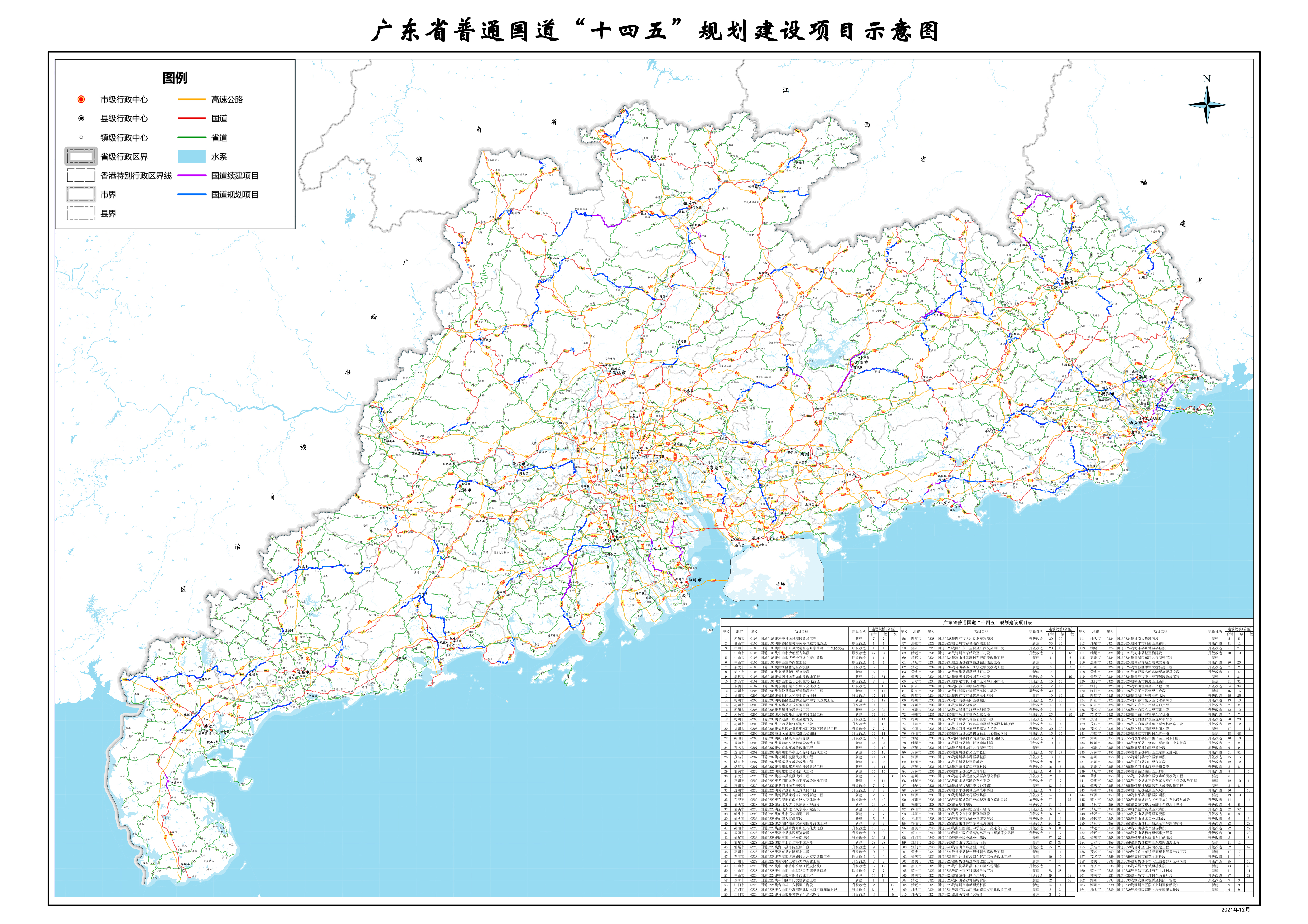
Task: Click the 市界 boundary legend box
Action: click(x=81, y=194)
